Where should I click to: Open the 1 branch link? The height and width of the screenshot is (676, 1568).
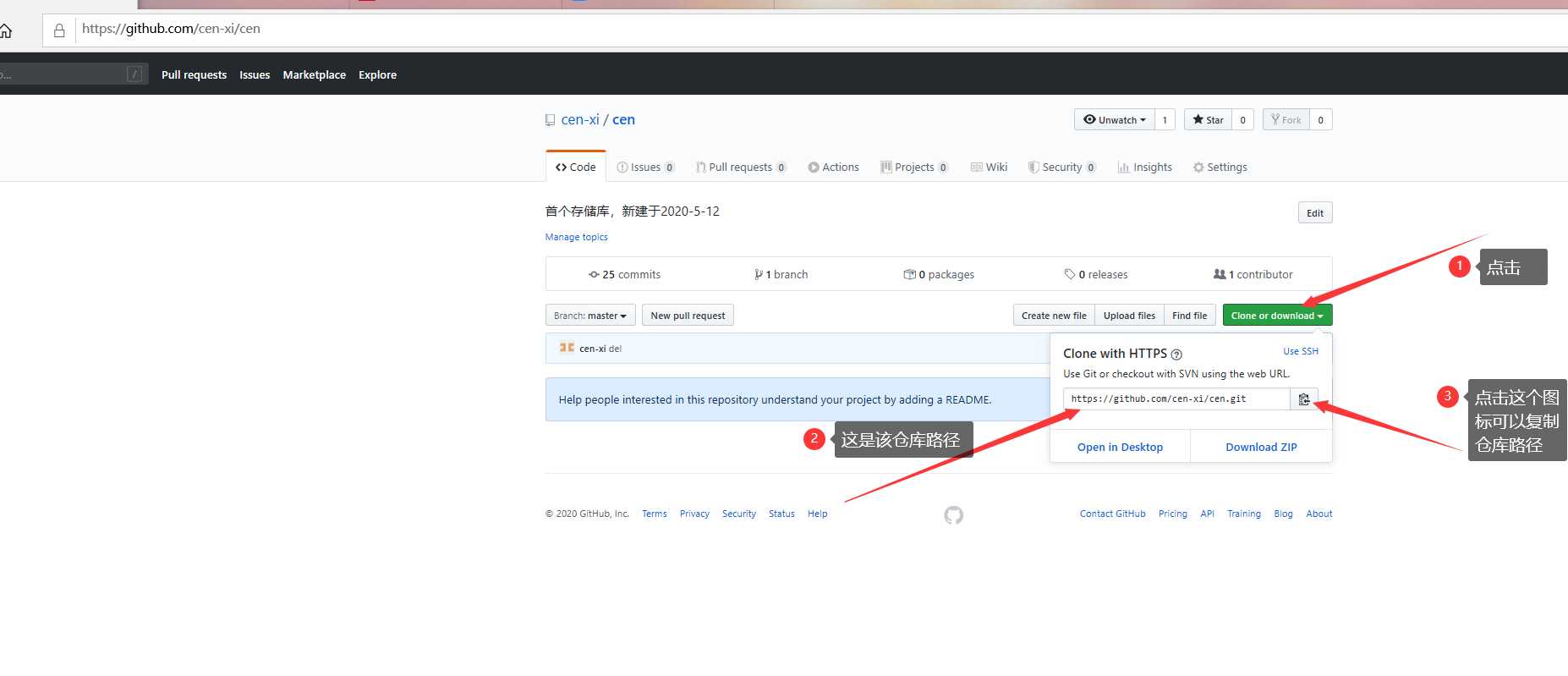[781, 274]
